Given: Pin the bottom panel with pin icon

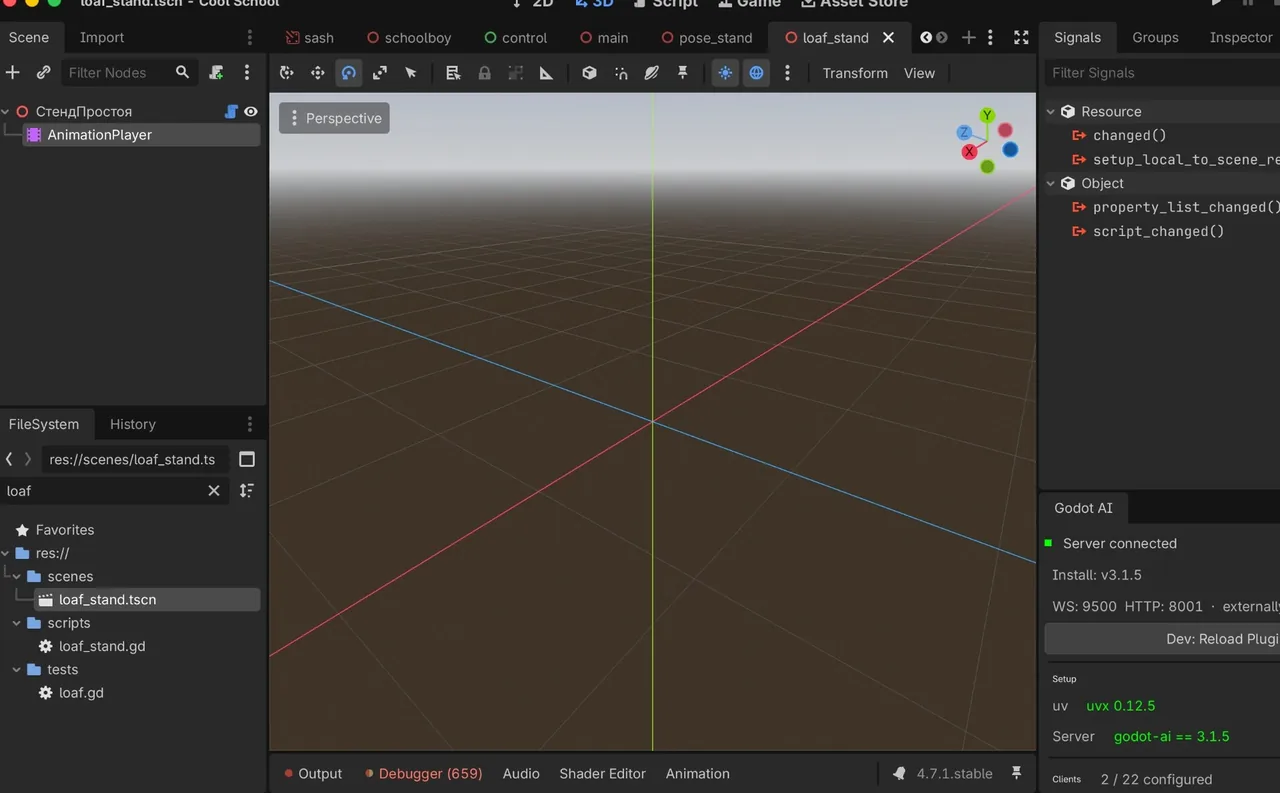Looking at the screenshot, I should [x=1017, y=773].
